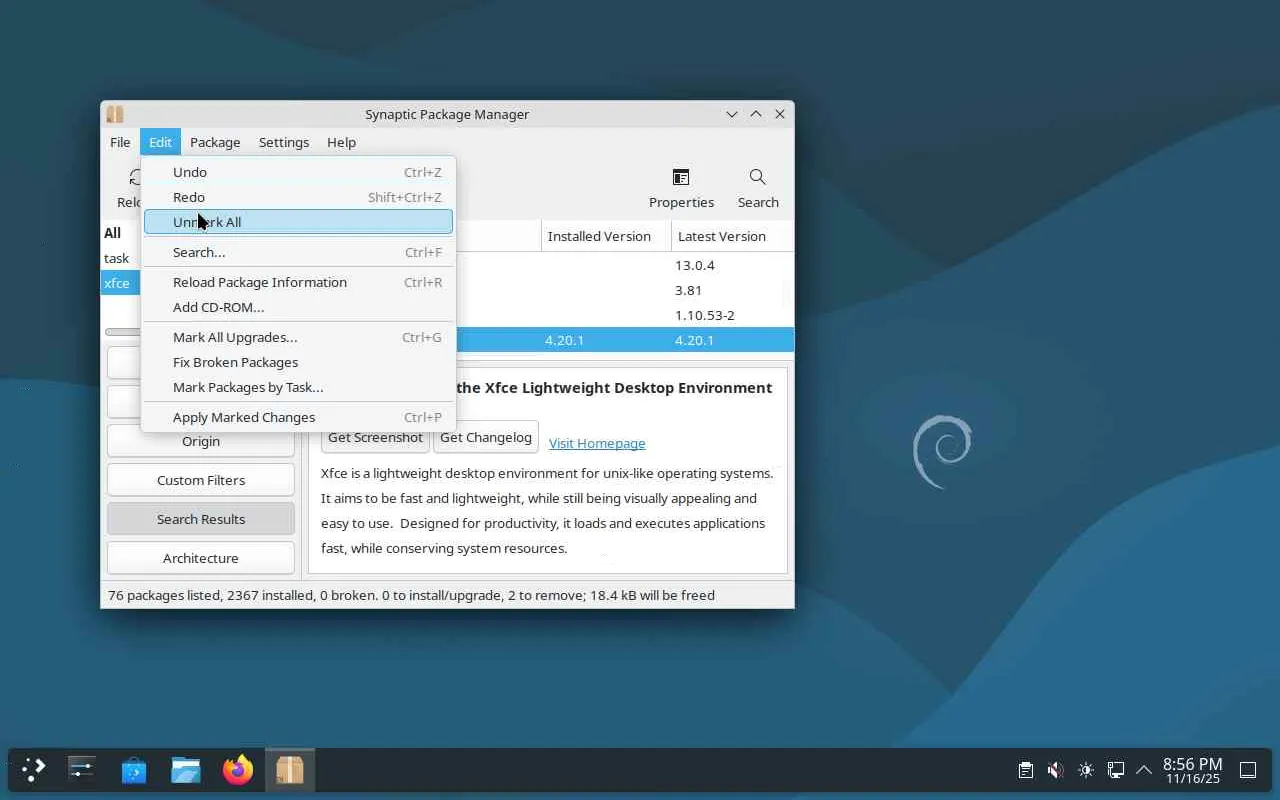Open the display configuration tray icon
Screen dimensions: 1280x800
(1116, 770)
